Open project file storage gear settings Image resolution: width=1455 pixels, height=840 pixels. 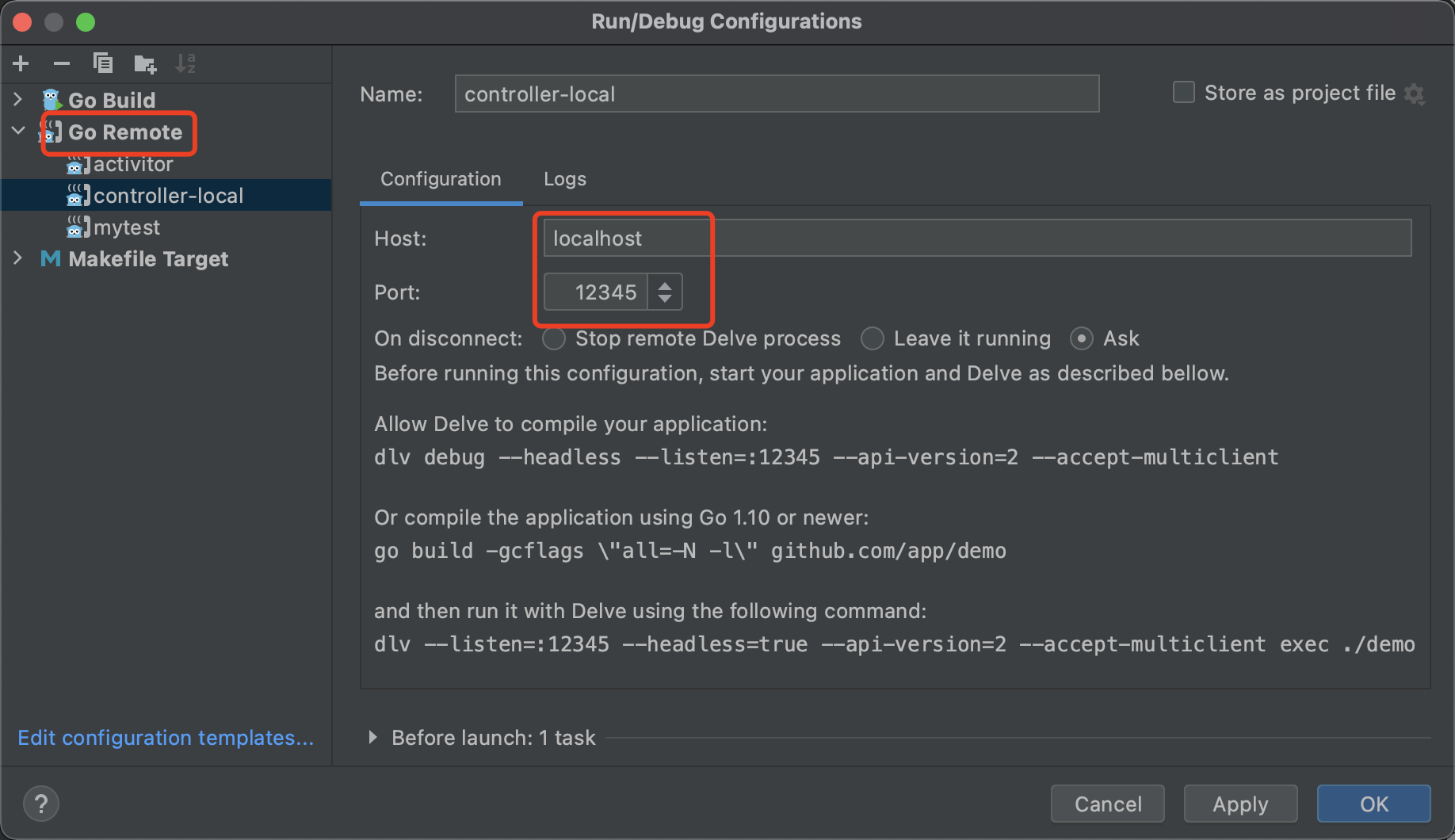click(1415, 94)
